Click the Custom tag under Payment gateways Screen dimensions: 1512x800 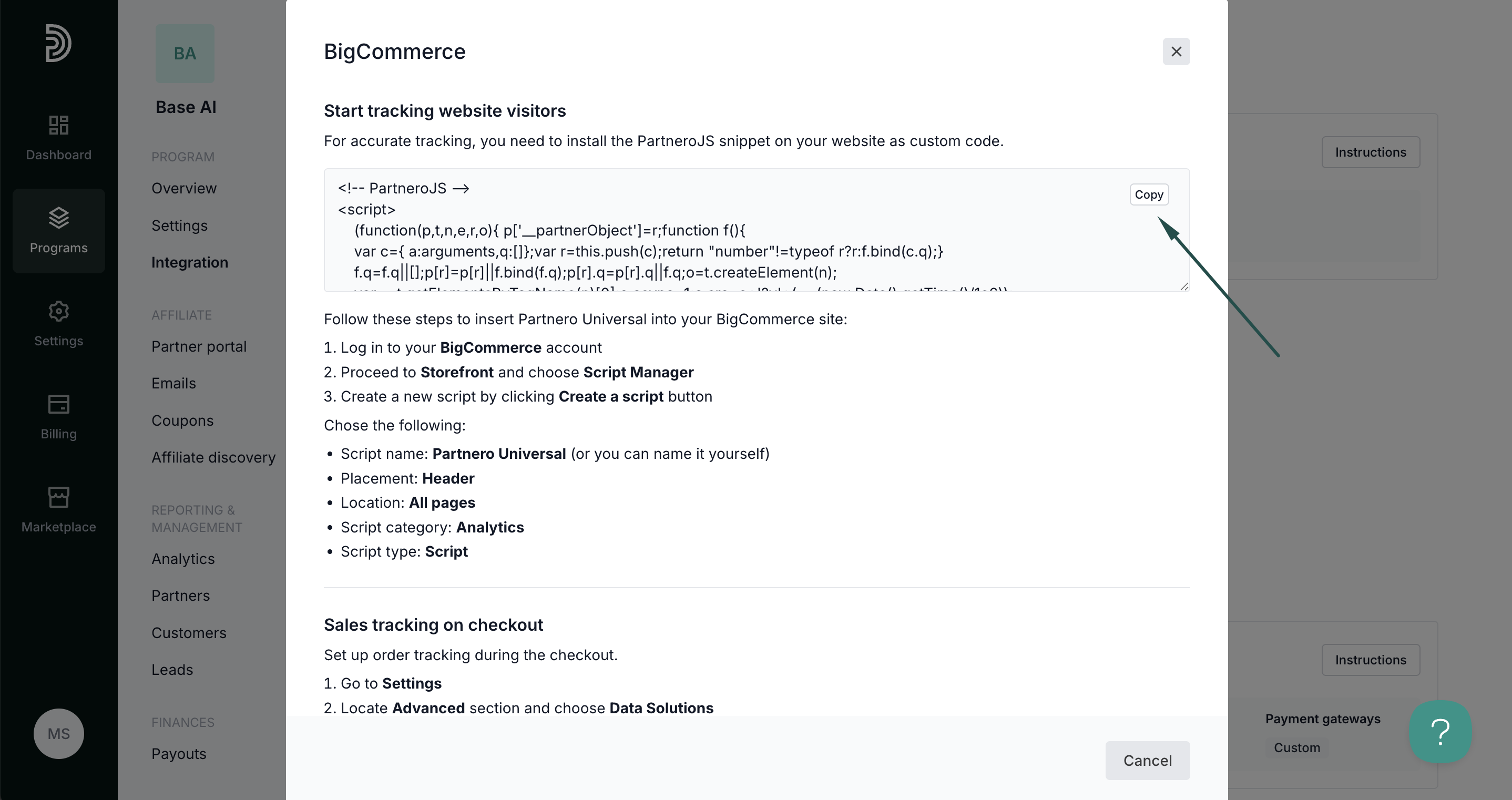point(1296,748)
